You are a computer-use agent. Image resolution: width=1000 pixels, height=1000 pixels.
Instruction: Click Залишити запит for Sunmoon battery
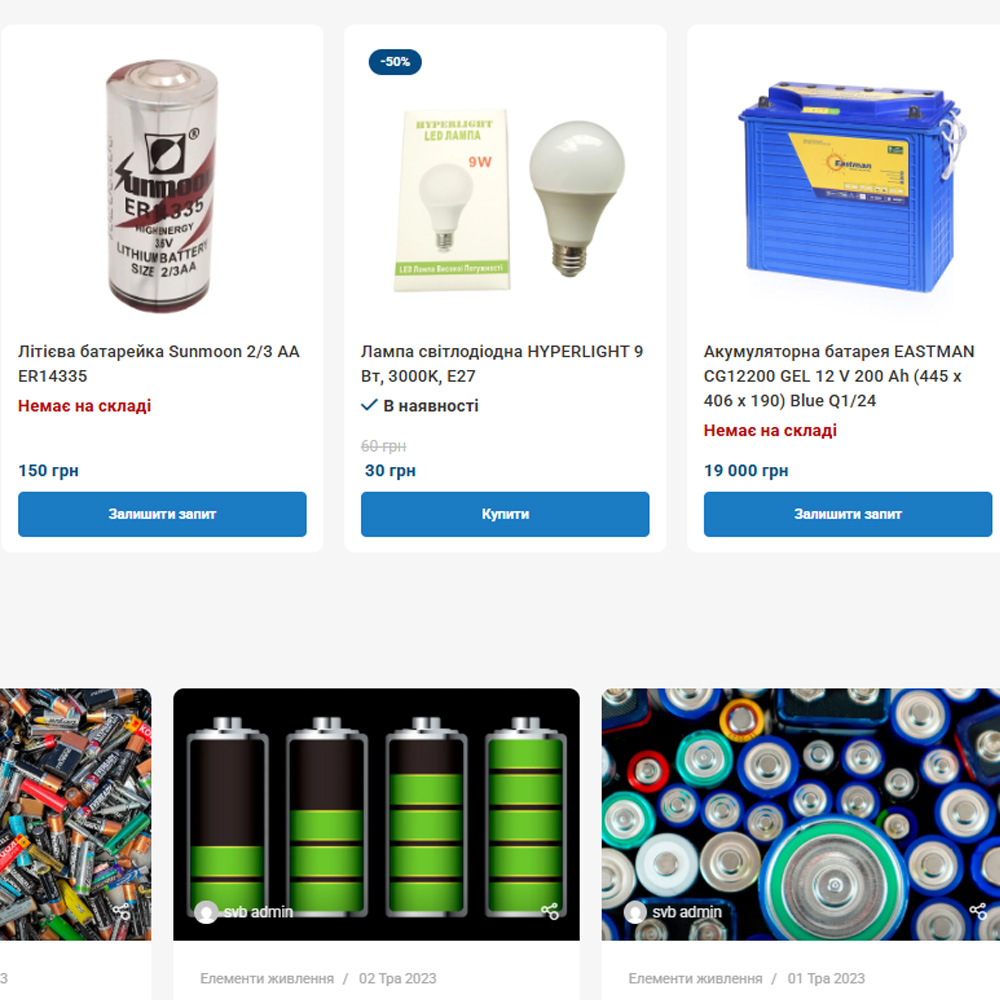pos(162,514)
